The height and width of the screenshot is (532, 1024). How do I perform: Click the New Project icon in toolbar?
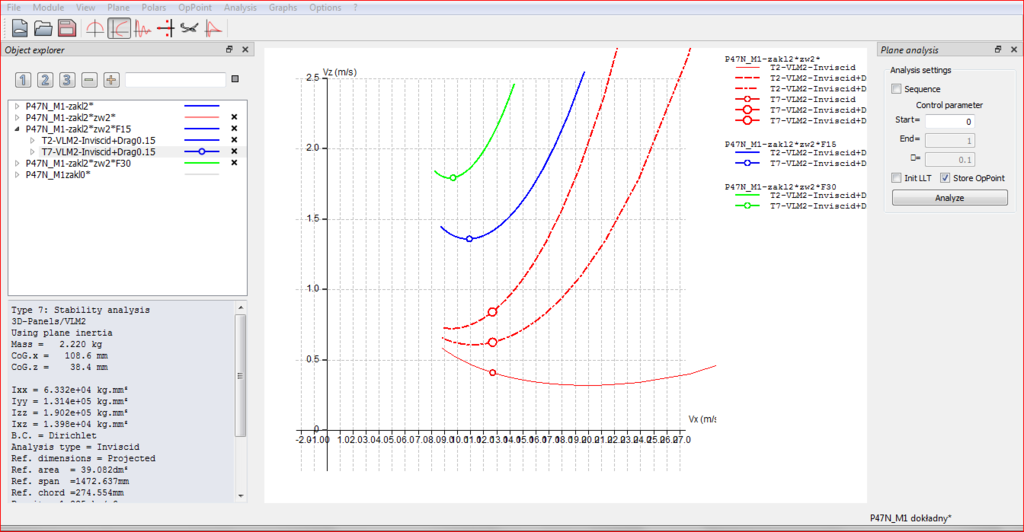pos(19,28)
